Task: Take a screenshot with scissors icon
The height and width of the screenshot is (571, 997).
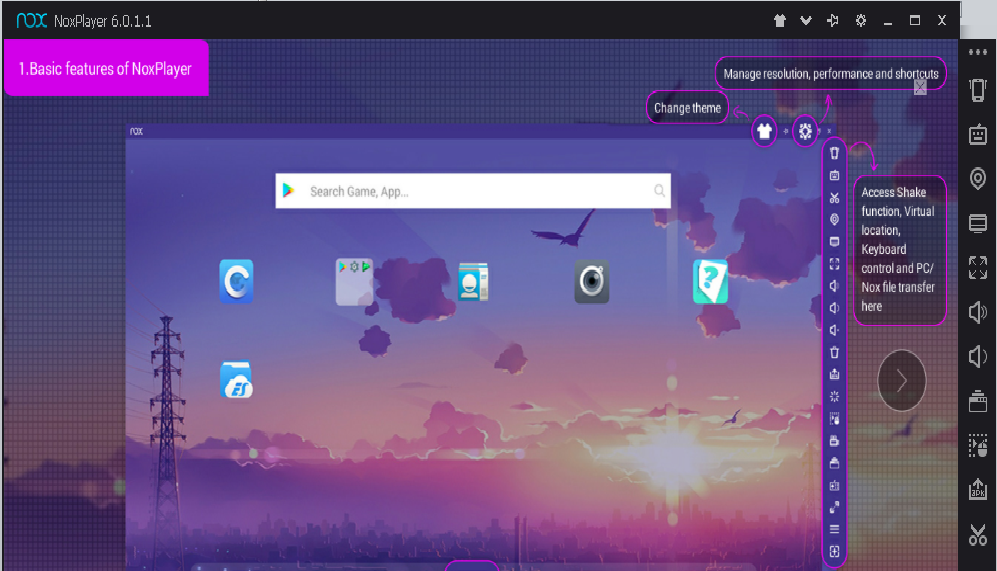Action: 978,535
